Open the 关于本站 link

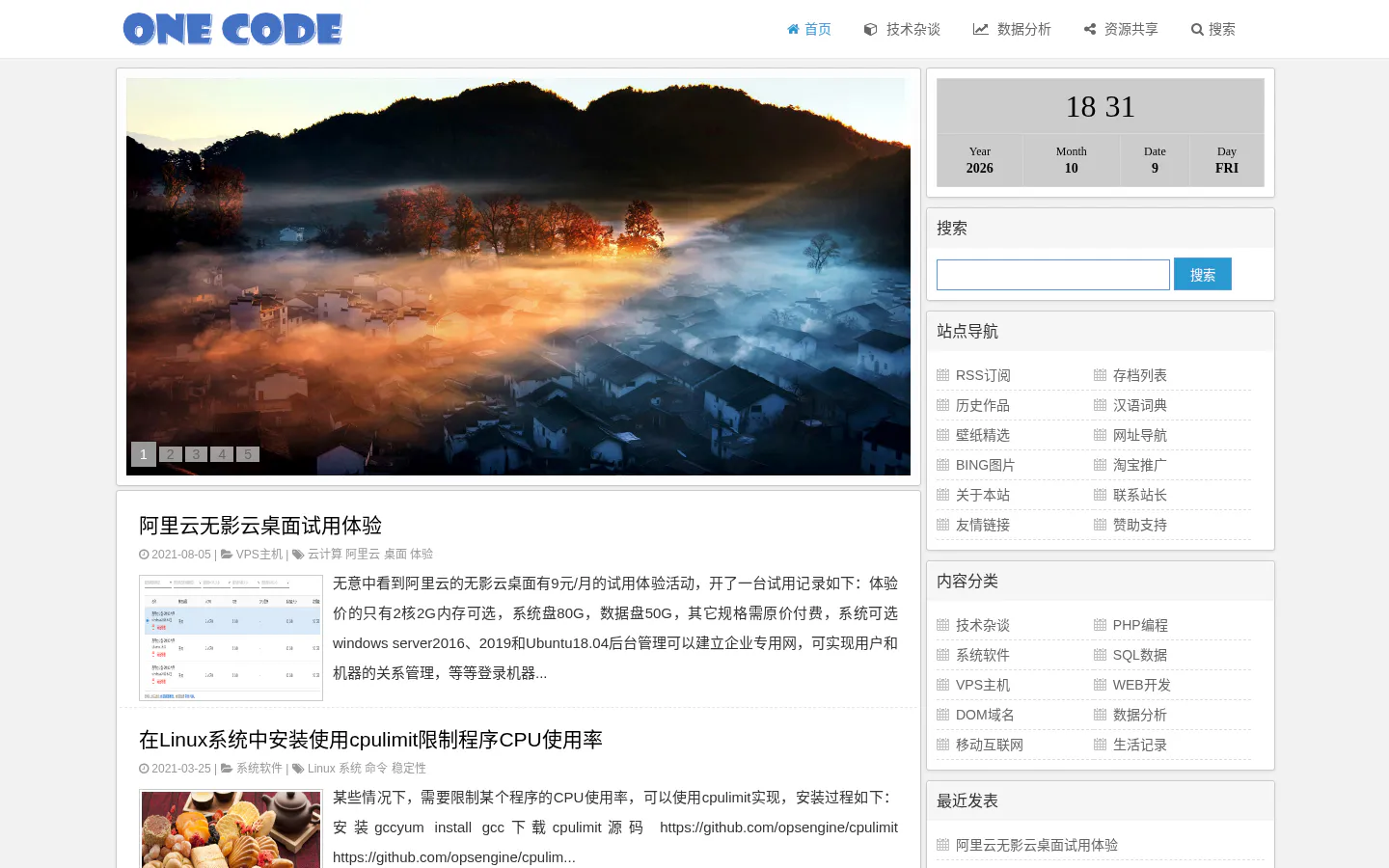983,495
